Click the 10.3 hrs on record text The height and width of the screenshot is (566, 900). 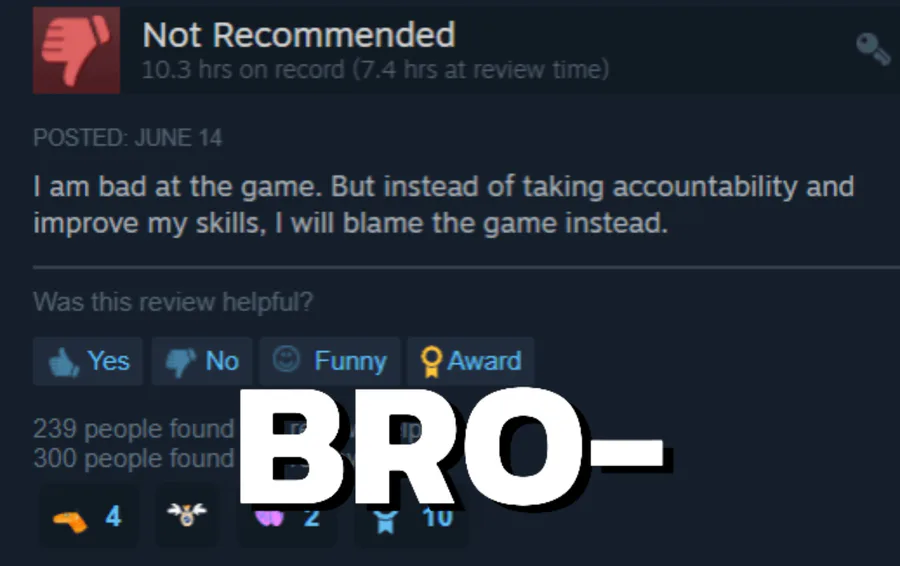coord(243,70)
